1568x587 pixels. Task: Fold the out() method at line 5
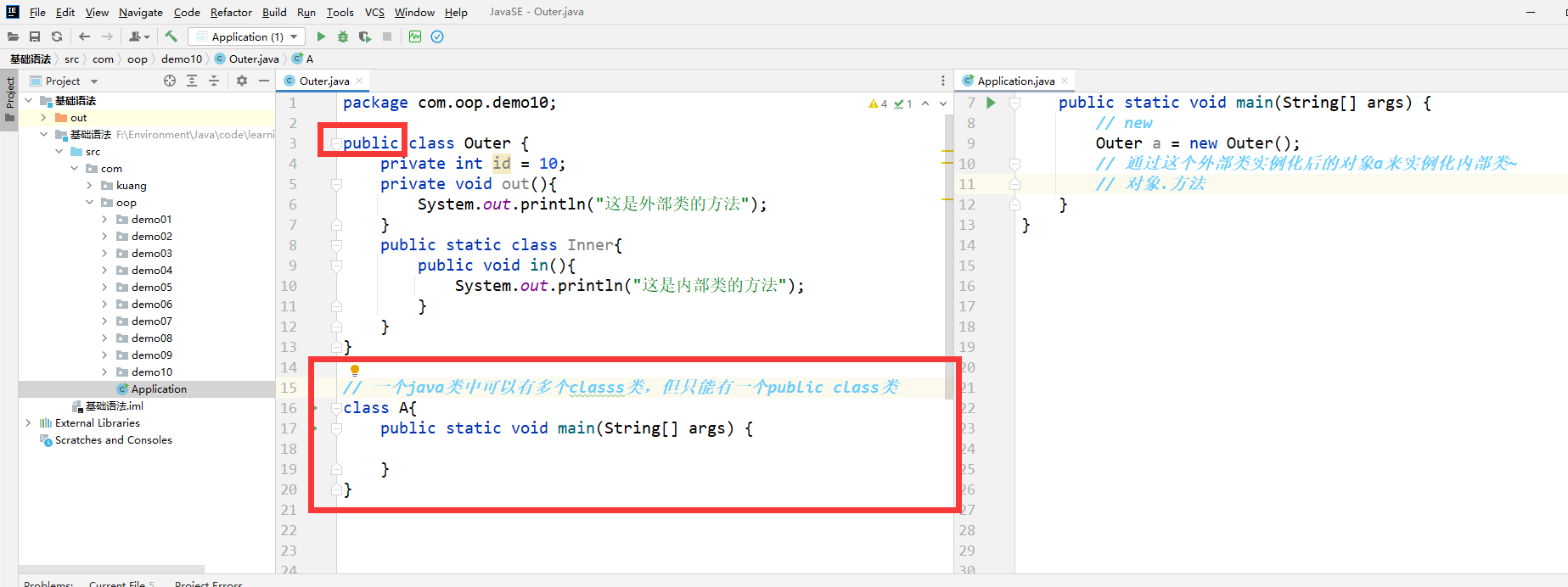336,184
